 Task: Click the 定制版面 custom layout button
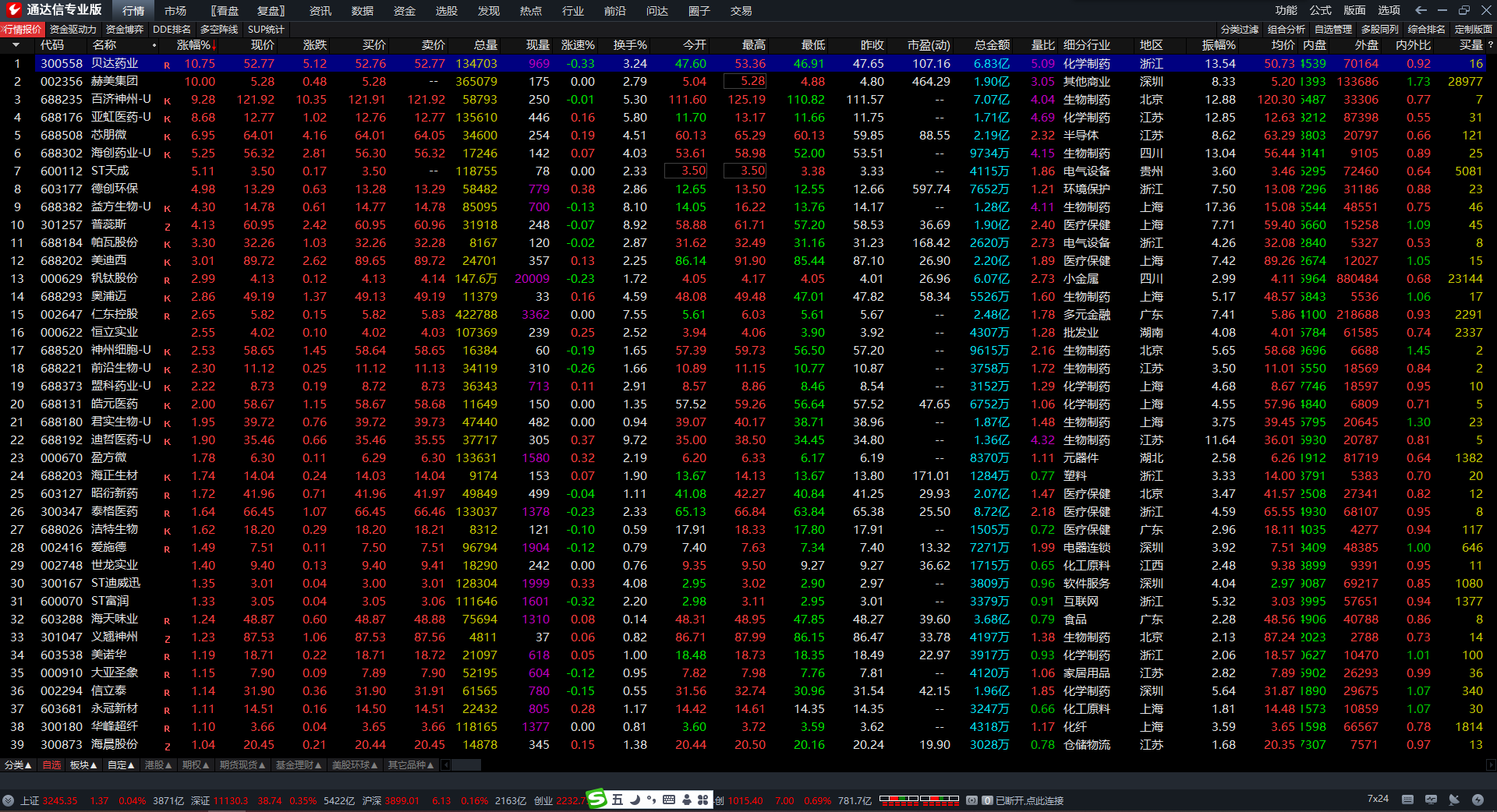click(x=1473, y=30)
